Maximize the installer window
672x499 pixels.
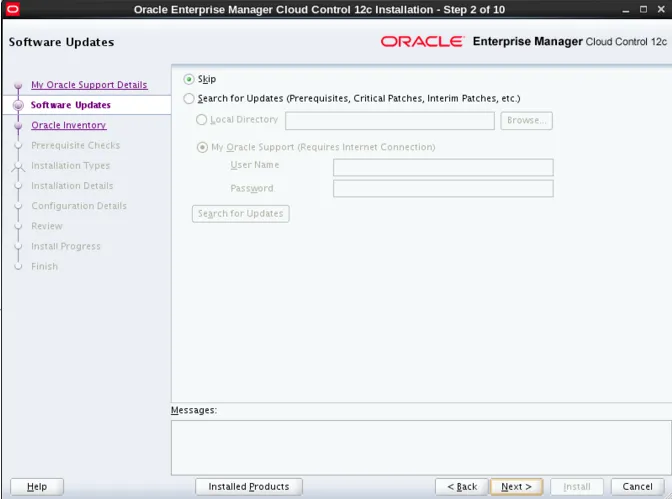pos(643,9)
